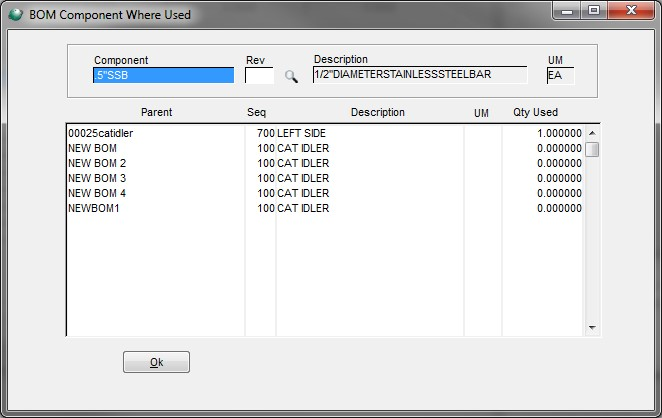Select the NEW BOM 4 row
The image size is (662, 418).
click(x=324, y=193)
